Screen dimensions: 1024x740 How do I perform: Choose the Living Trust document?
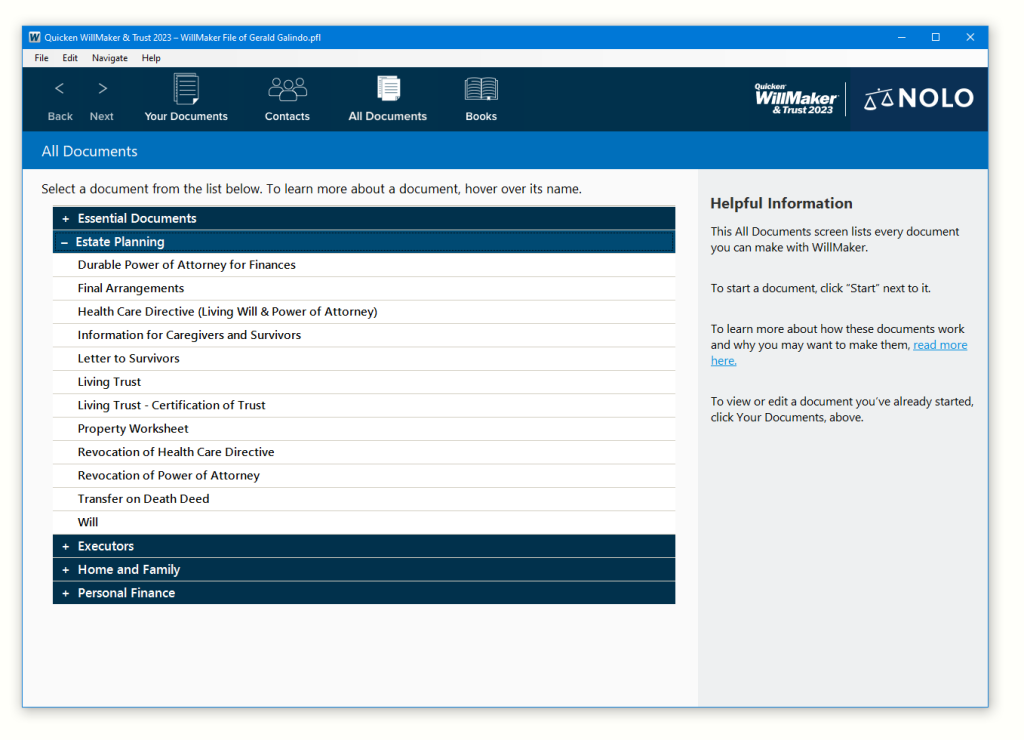110,382
